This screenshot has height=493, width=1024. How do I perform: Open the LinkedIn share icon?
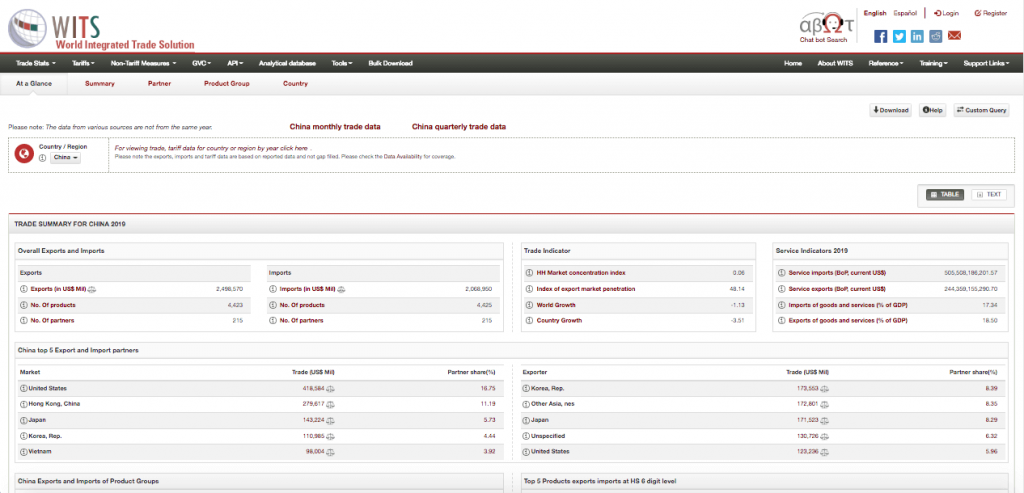(x=918, y=37)
